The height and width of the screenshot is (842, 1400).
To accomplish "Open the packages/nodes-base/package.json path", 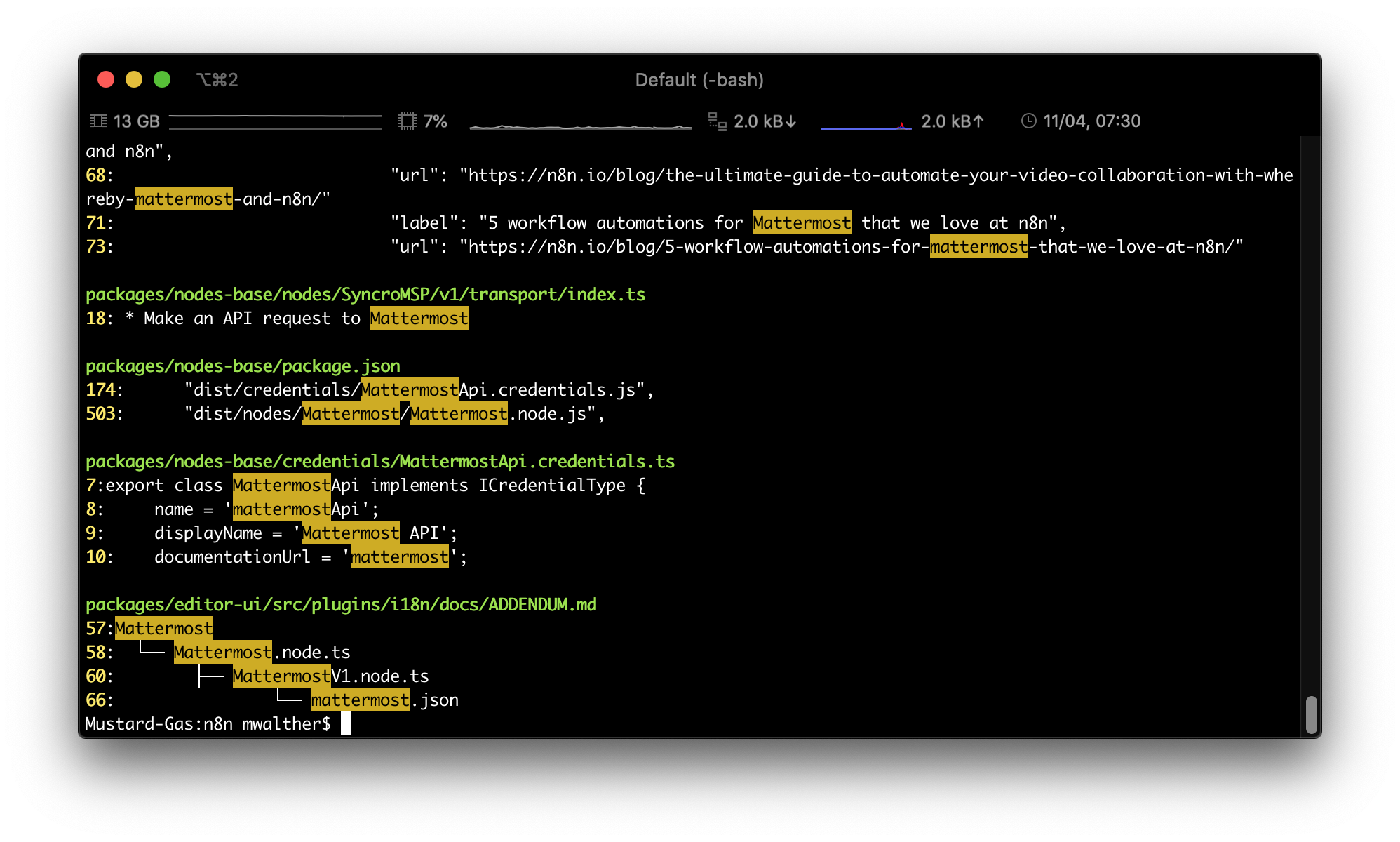I will click(x=243, y=366).
